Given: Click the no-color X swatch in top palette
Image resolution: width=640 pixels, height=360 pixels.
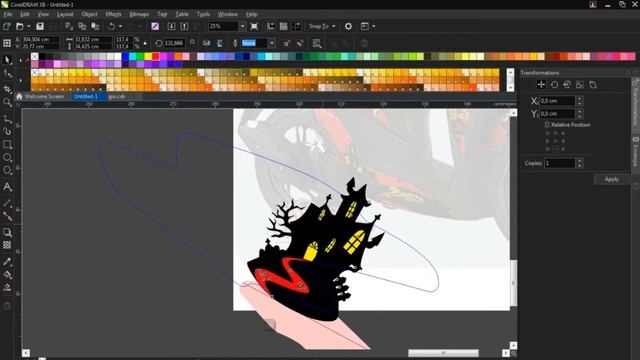Looking at the screenshot, I should click(x=35, y=56).
